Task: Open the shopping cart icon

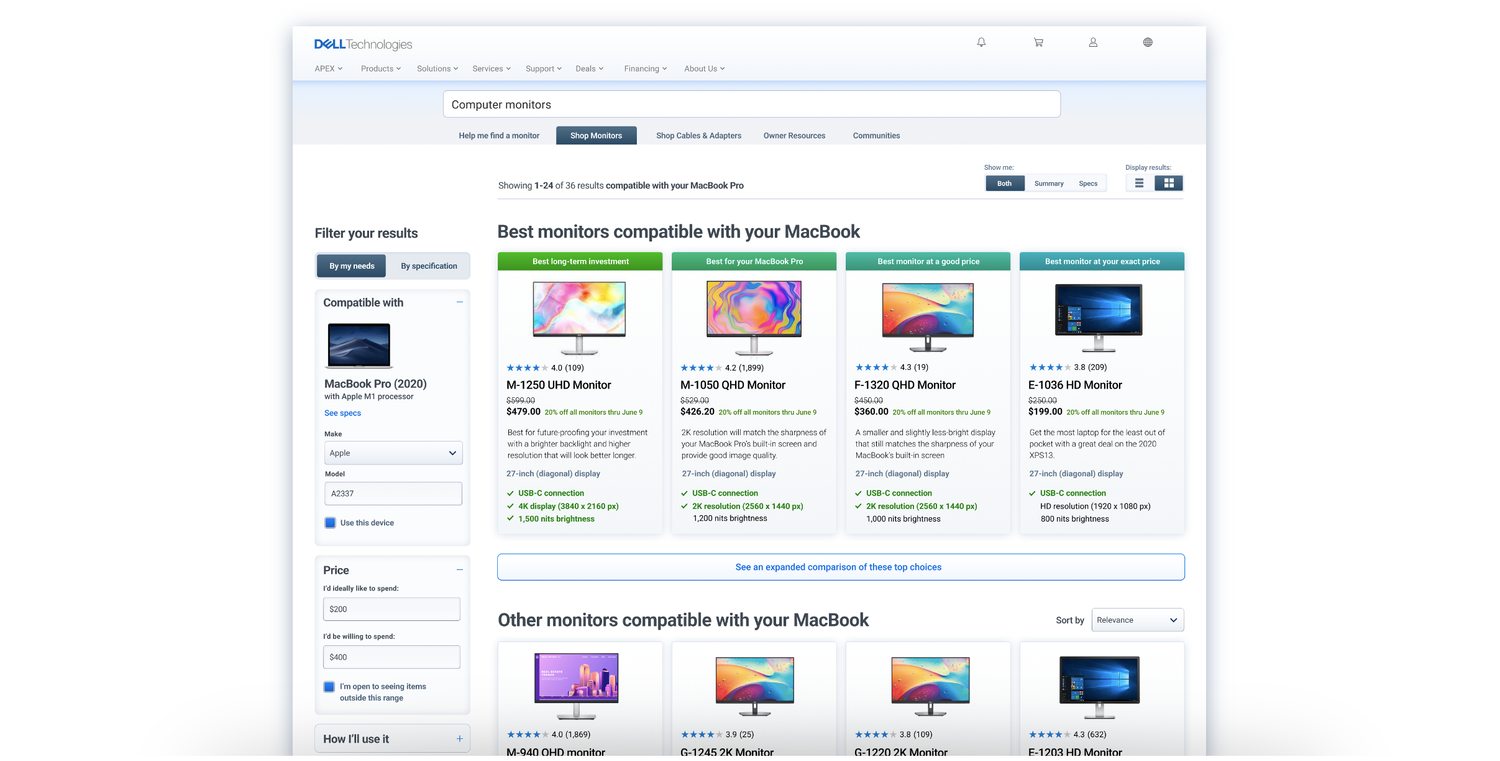Action: (1038, 43)
